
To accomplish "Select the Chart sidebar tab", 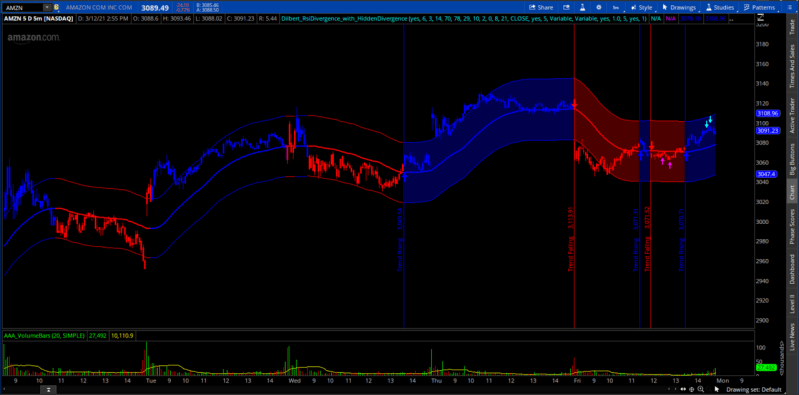I will (x=792, y=192).
